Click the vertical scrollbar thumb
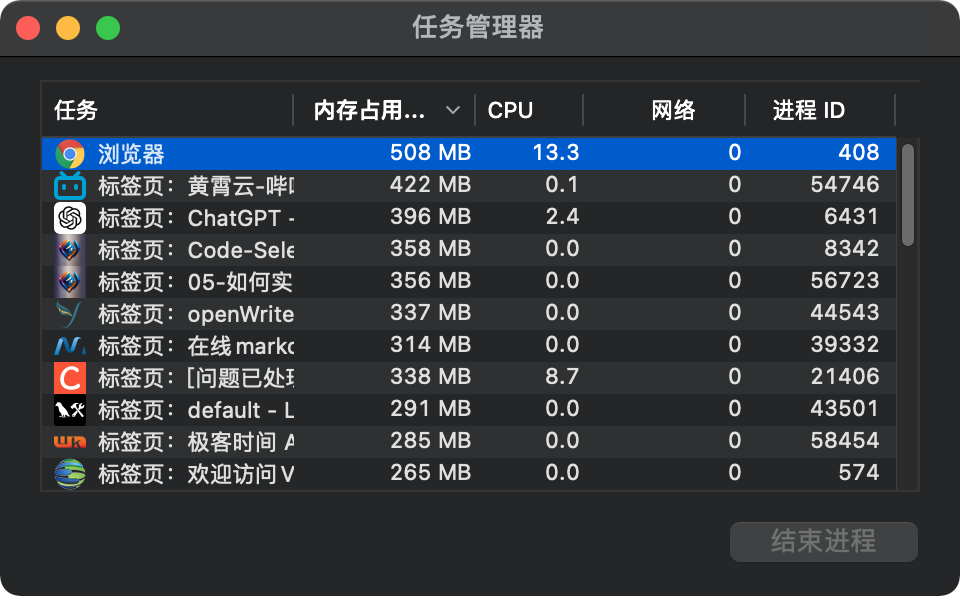 point(908,194)
